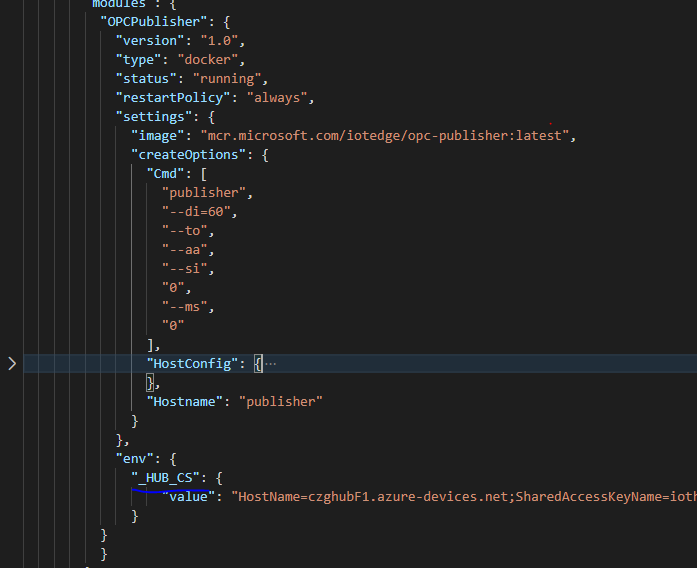Click the "_HUB_CS" key
This screenshot has width=697, height=568.
[x=165, y=478]
